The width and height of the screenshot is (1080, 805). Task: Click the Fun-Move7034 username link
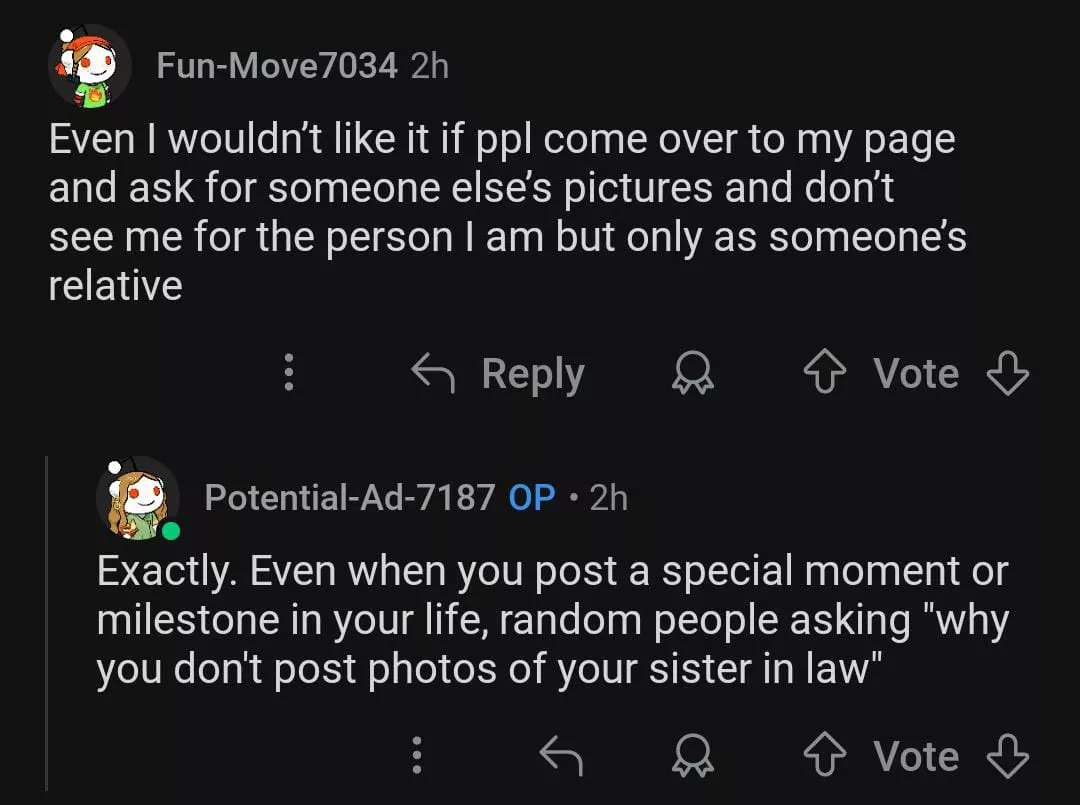click(277, 66)
